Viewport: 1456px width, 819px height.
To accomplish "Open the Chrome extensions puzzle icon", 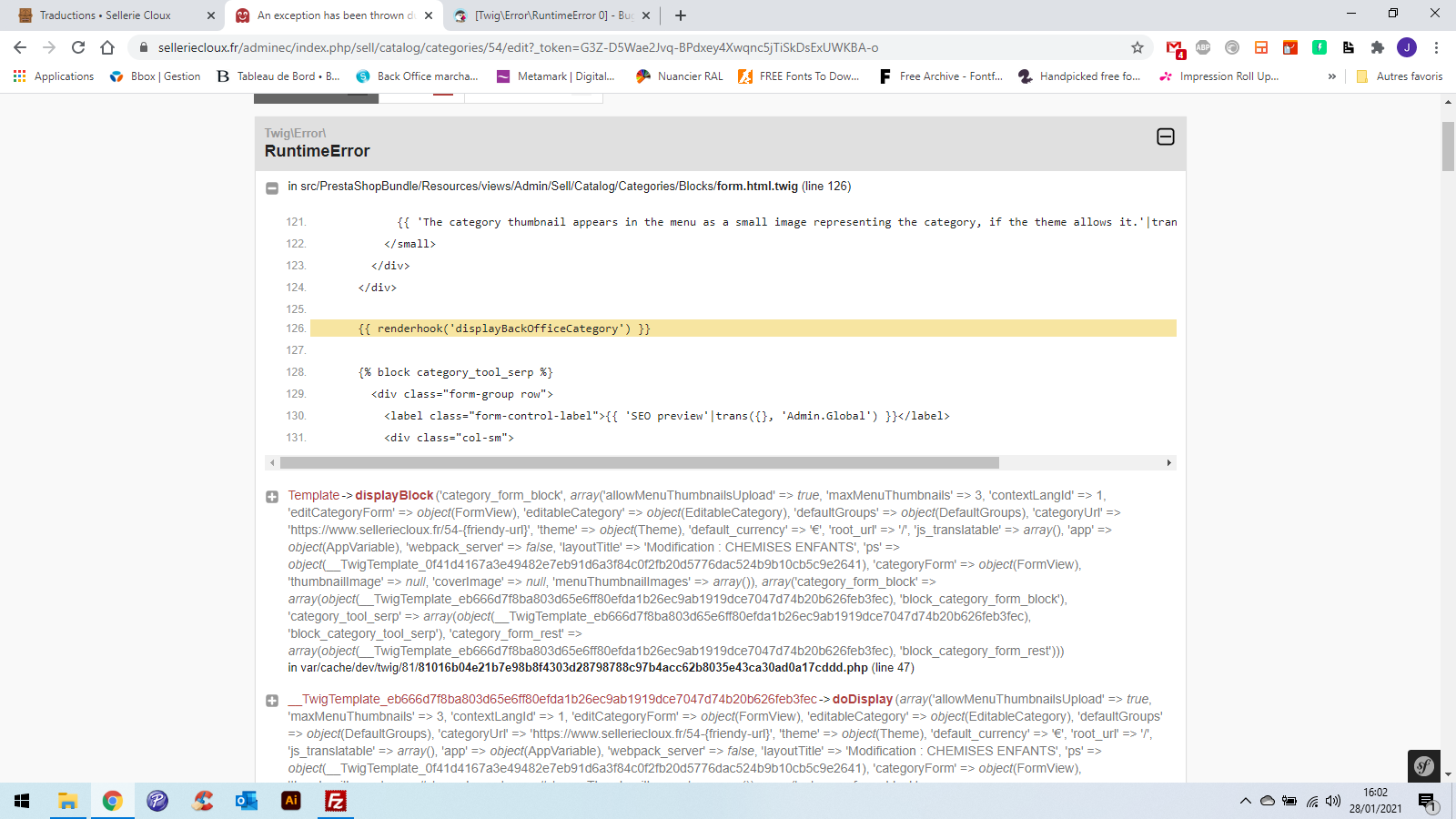I will (1378, 47).
